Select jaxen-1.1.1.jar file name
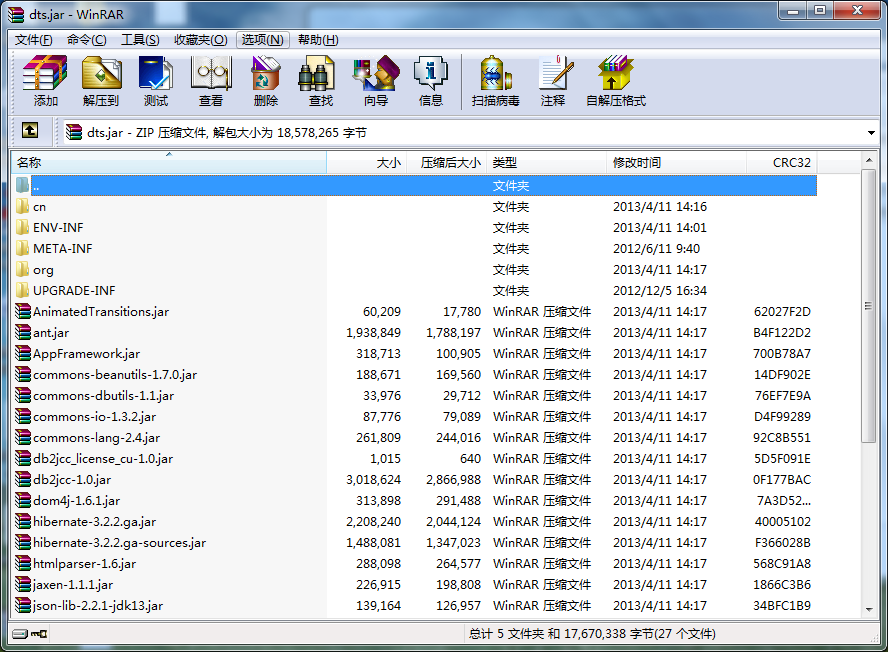Viewport: 888px width, 652px height. point(73,584)
